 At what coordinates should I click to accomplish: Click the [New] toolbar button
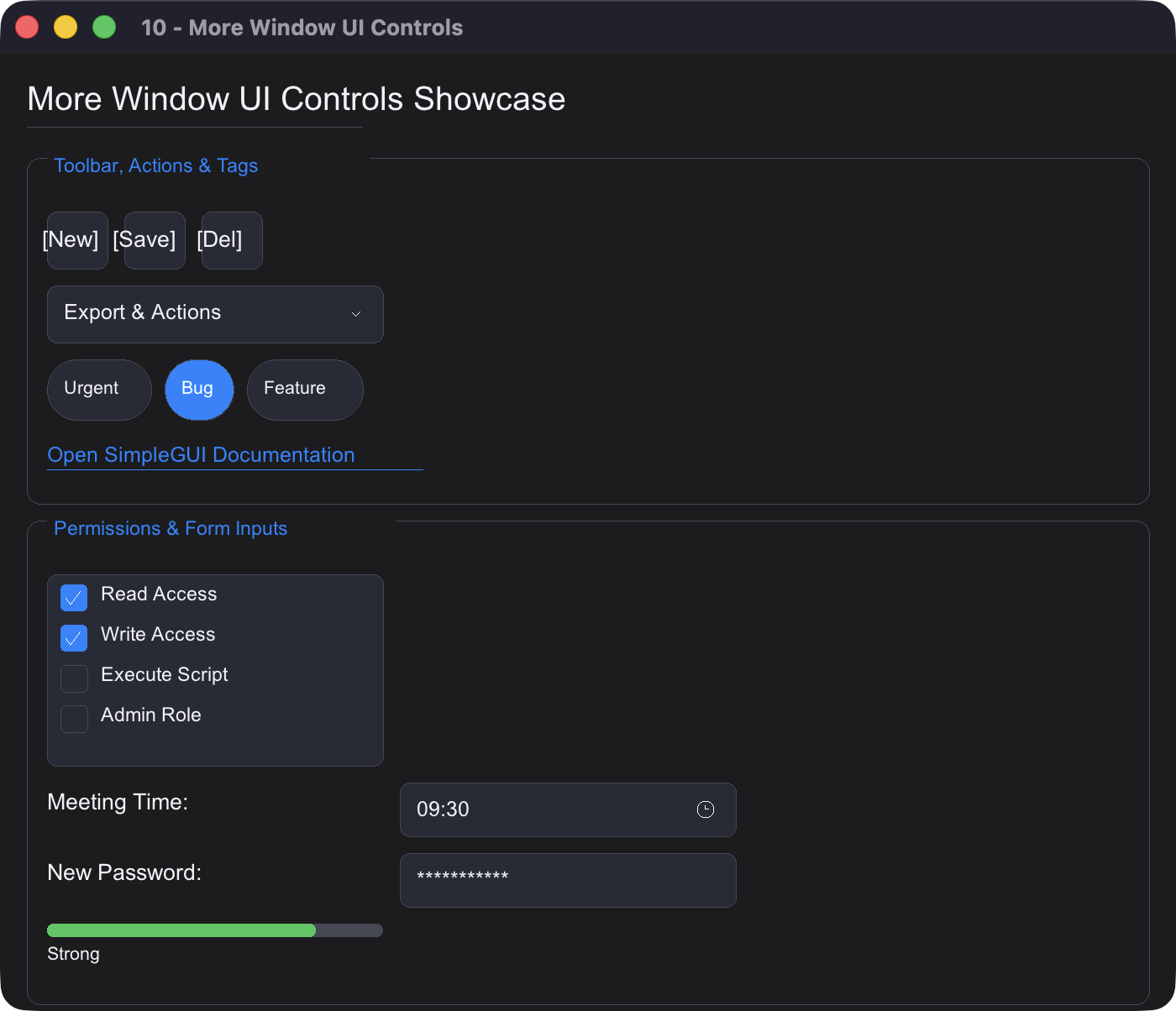pyautogui.click(x=77, y=240)
